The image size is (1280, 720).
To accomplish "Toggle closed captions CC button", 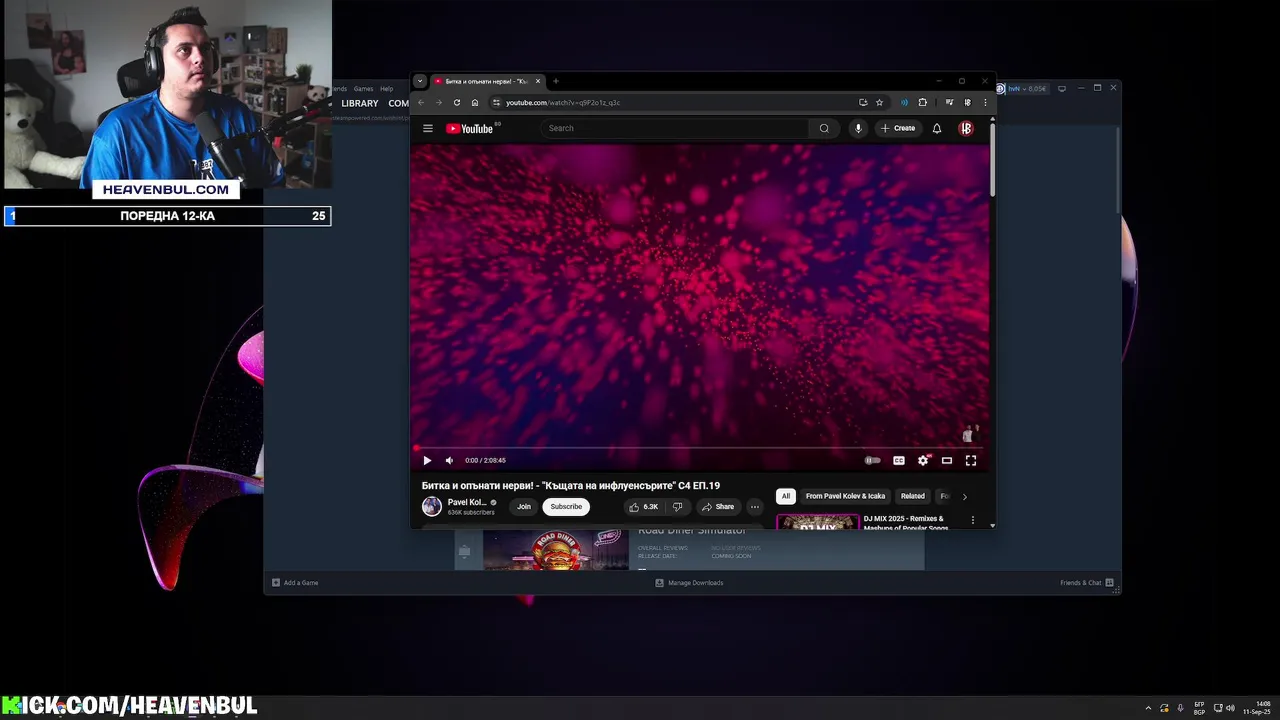I will coord(899,460).
